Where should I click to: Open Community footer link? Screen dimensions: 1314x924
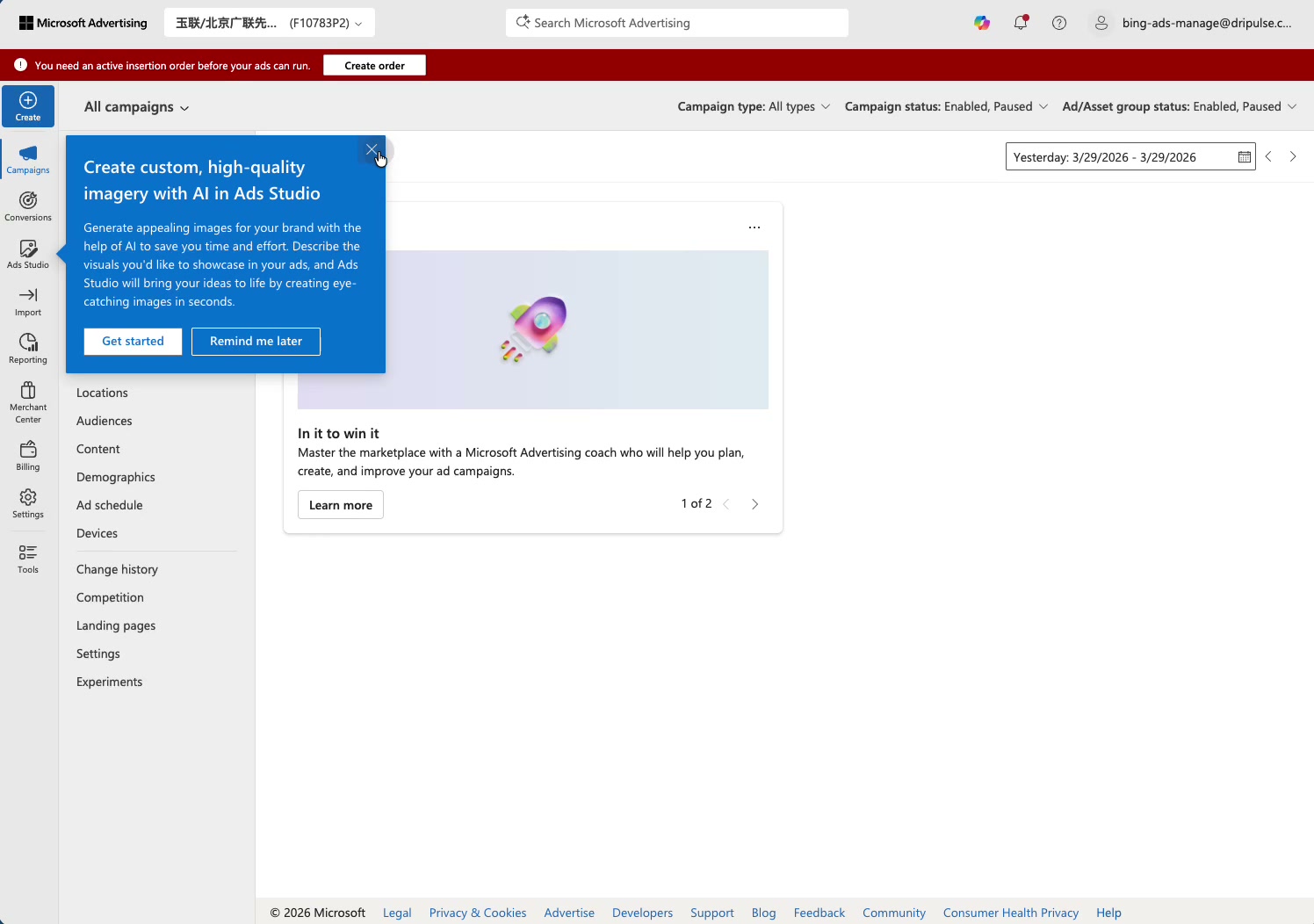[894, 913]
